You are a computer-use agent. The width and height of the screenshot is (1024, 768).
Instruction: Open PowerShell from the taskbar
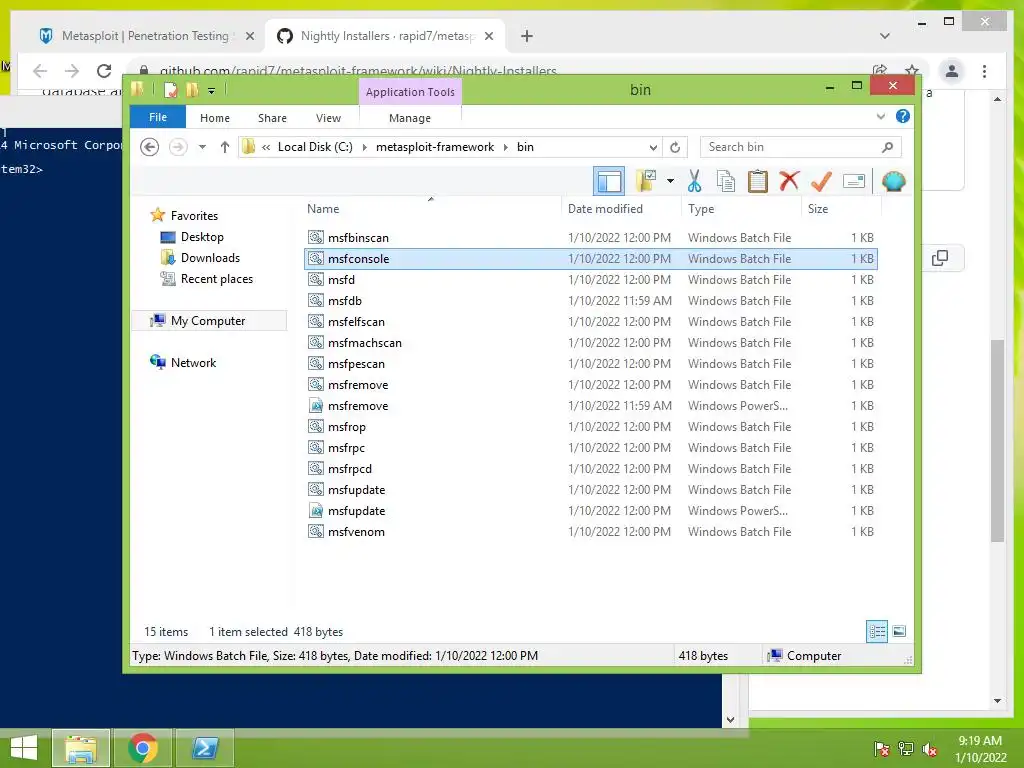tap(204, 748)
